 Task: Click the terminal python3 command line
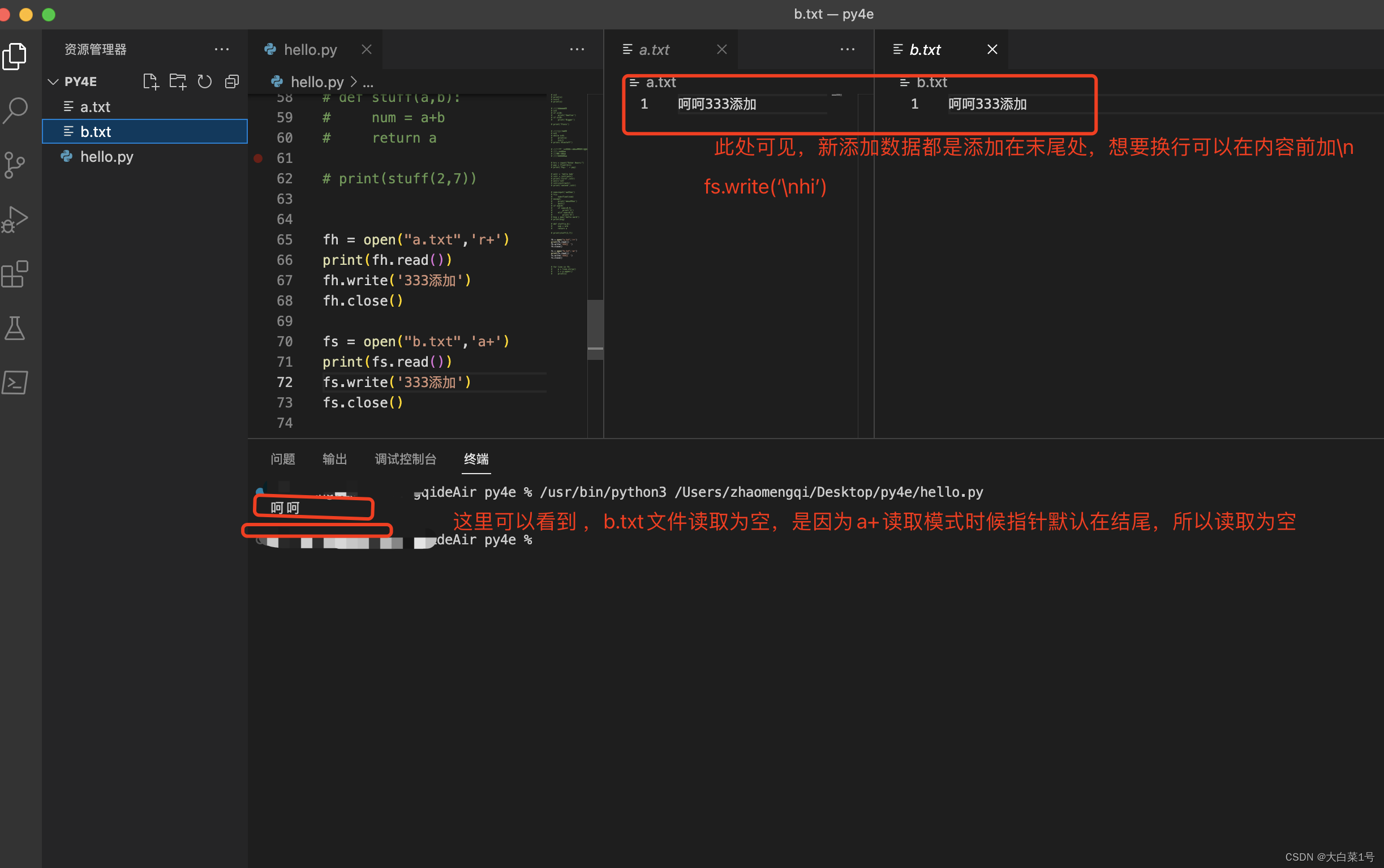pos(761,492)
